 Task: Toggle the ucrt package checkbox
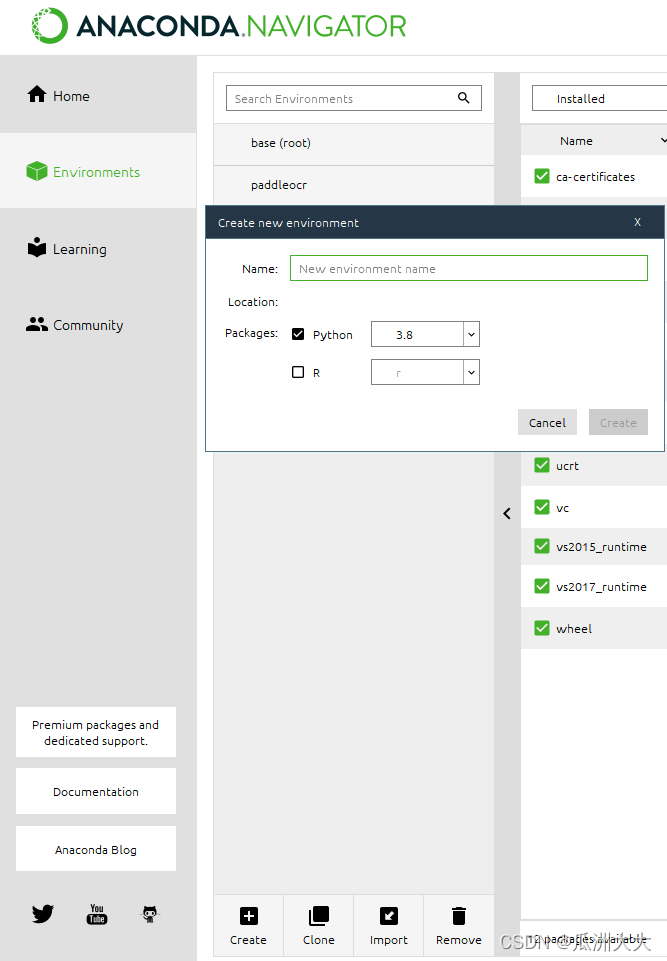pyautogui.click(x=542, y=465)
